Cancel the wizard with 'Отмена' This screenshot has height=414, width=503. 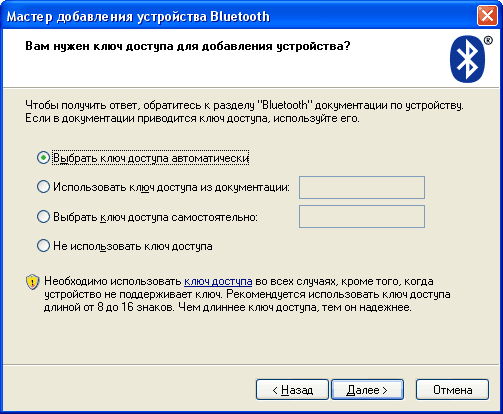pos(452,389)
